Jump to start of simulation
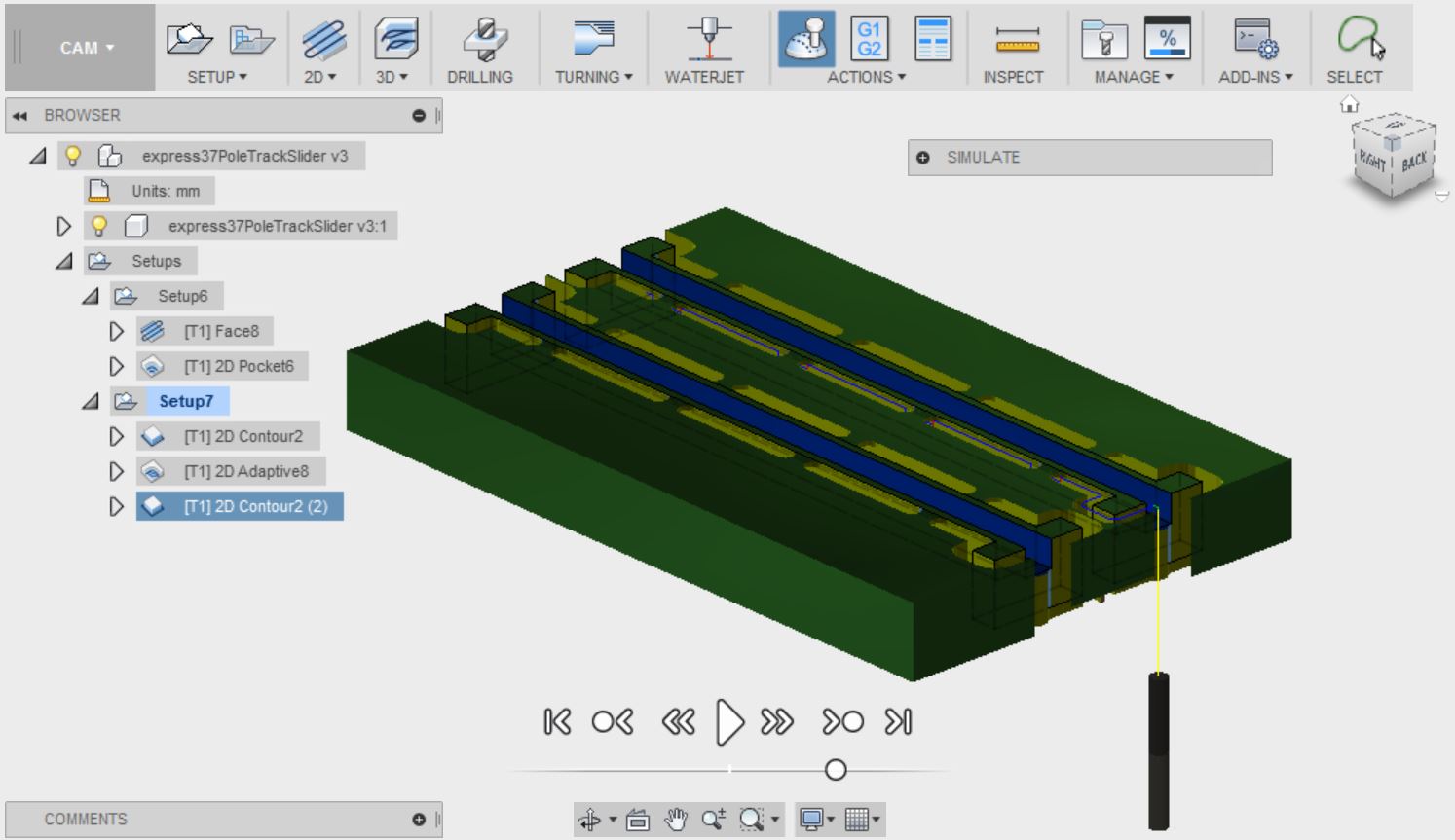 557,722
